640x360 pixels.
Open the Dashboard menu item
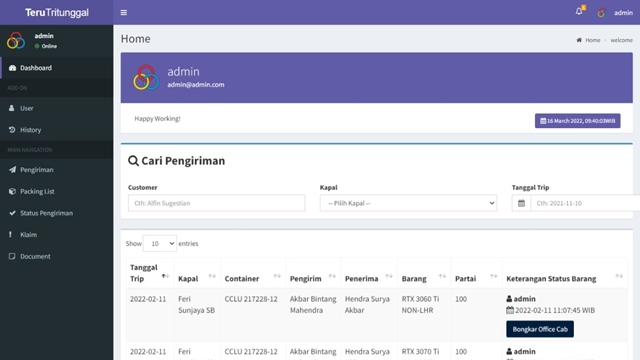click(x=57, y=68)
